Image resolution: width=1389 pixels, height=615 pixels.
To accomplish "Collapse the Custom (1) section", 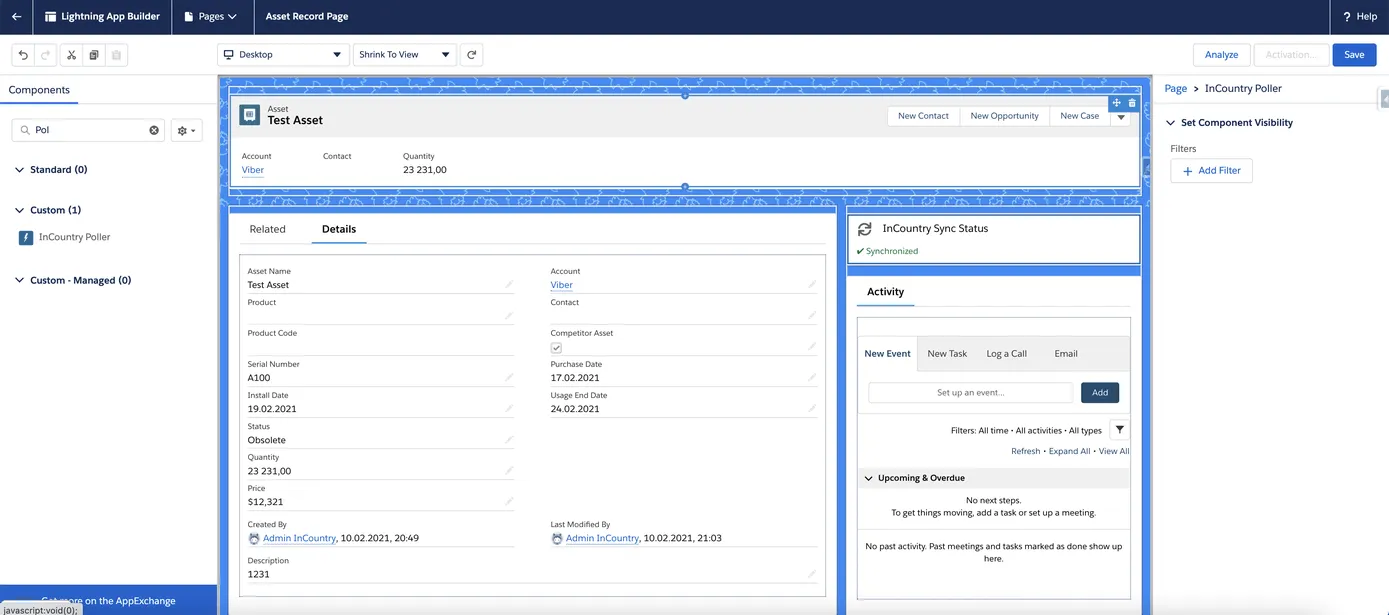I will (x=20, y=210).
